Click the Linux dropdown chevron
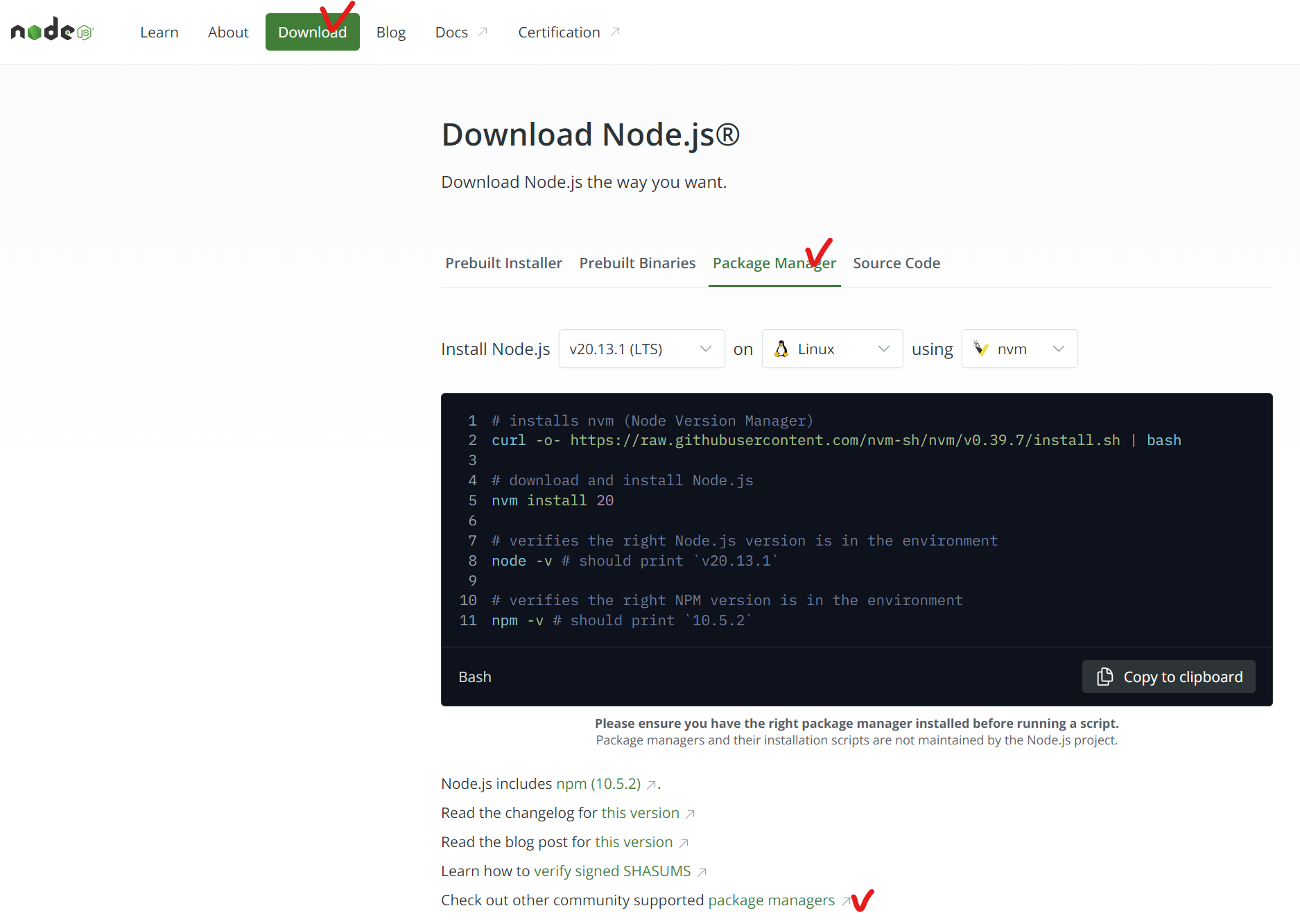Viewport: 1300px width, 924px height. click(x=884, y=349)
